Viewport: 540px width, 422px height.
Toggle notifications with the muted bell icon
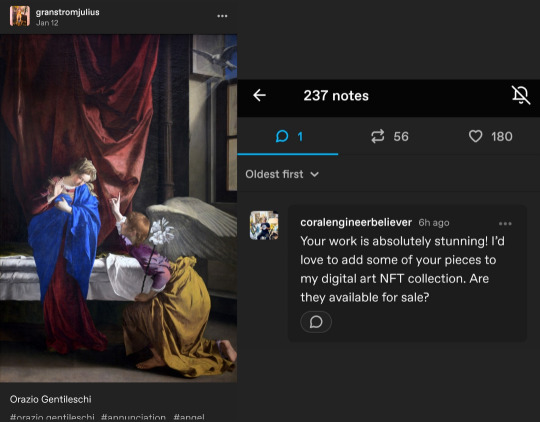coord(520,95)
